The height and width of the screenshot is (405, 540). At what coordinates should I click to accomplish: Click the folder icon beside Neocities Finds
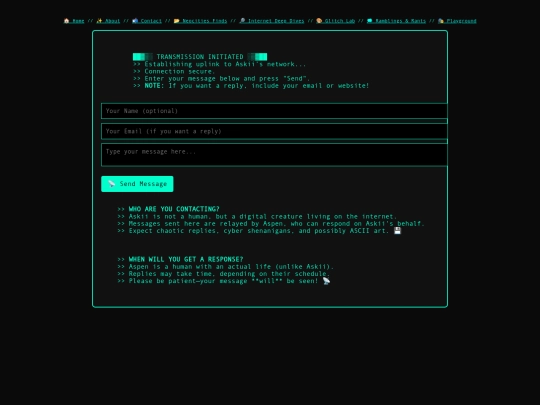[177, 21]
